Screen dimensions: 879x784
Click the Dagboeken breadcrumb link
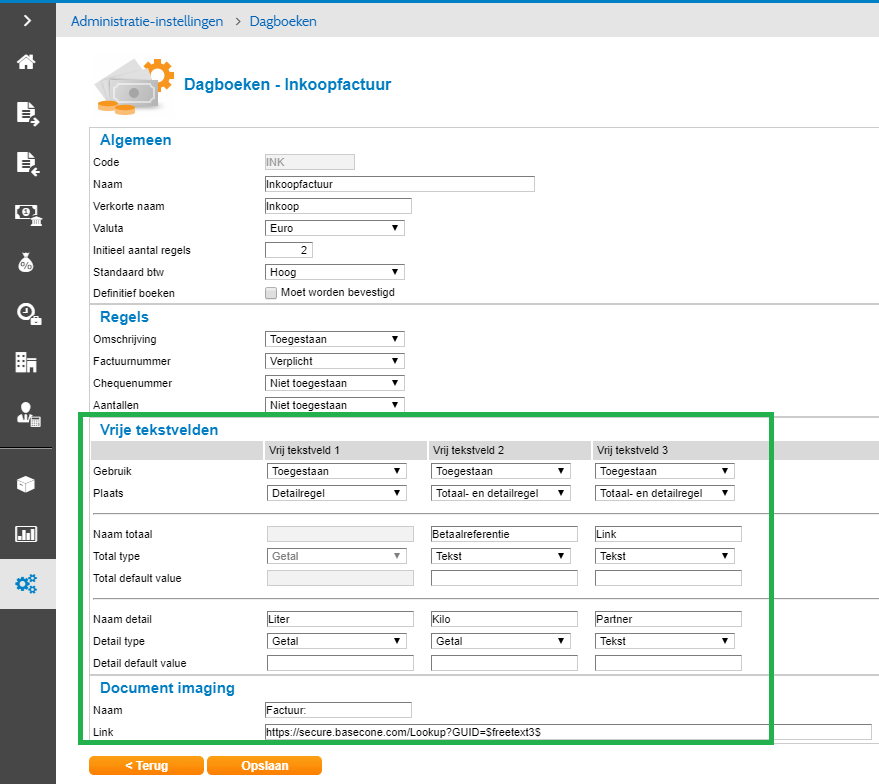click(283, 21)
